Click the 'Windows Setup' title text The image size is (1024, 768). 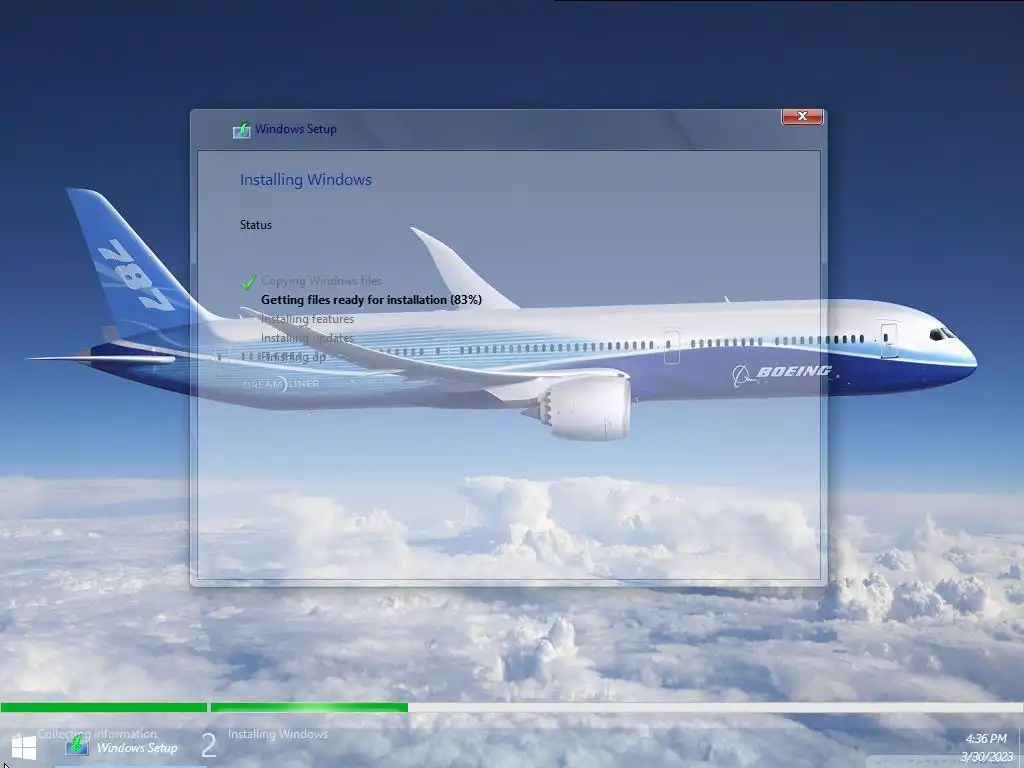coord(296,129)
